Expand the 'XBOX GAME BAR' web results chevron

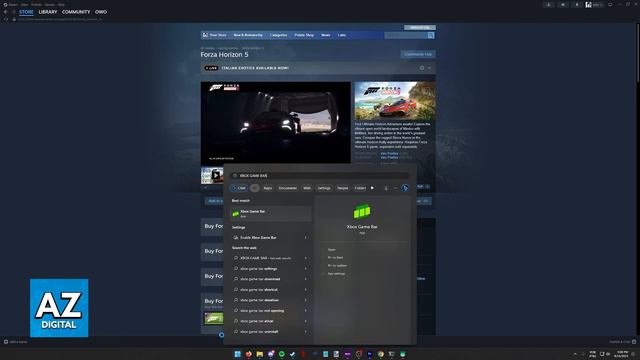[x=305, y=258]
